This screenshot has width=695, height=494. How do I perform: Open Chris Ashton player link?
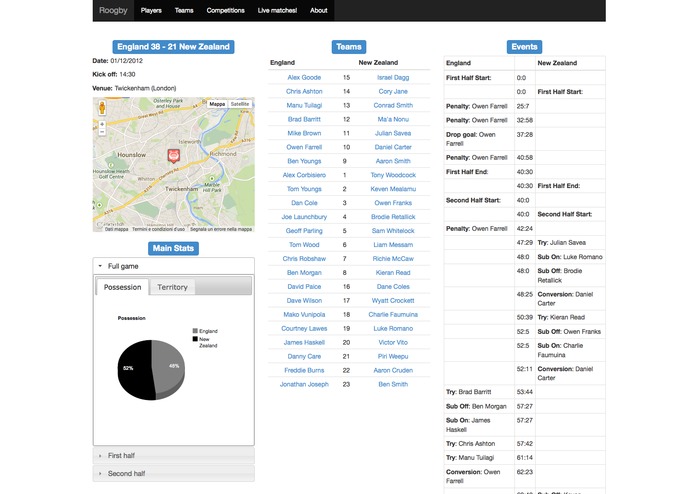pyautogui.click(x=304, y=91)
